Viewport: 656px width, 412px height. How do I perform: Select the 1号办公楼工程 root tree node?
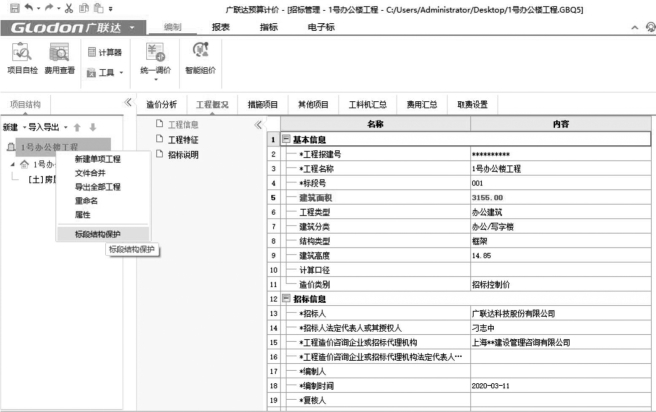[x=63, y=146]
